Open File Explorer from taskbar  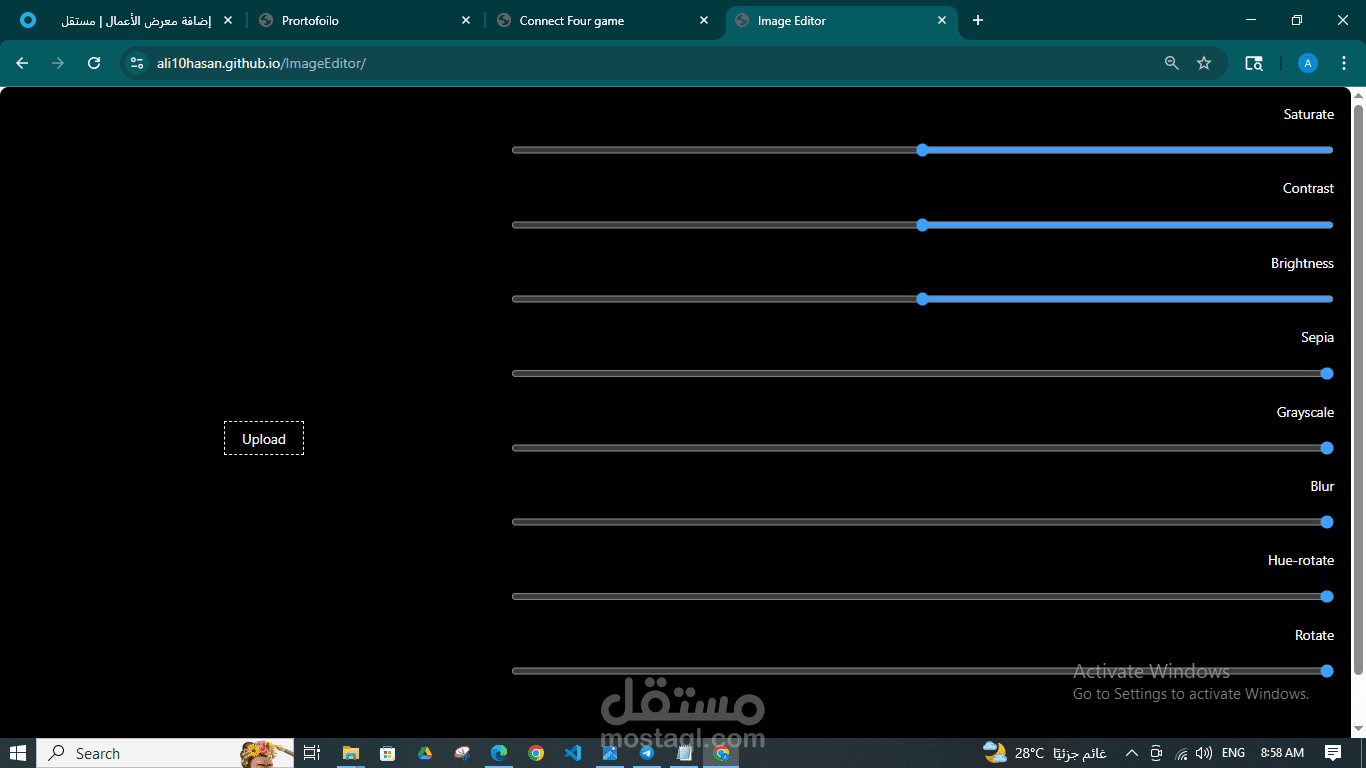[x=351, y=753]
